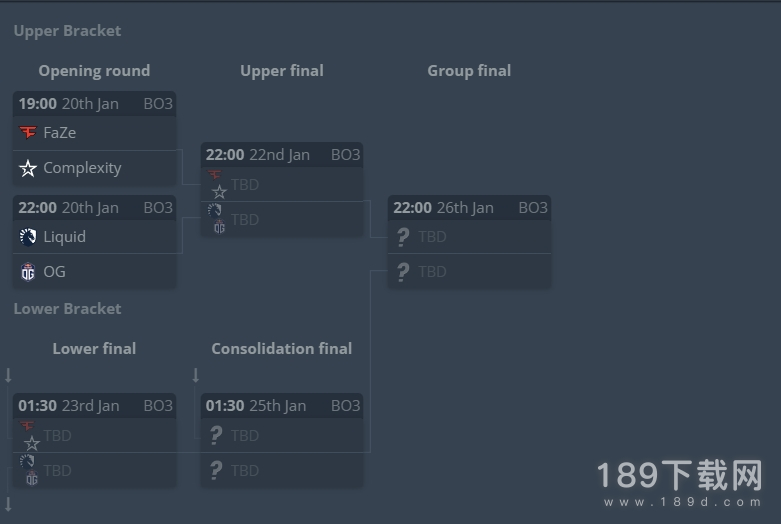Screen dimensions: 781x524
Task: Click the Complexity star logo
Action: (x=28, y=168)
